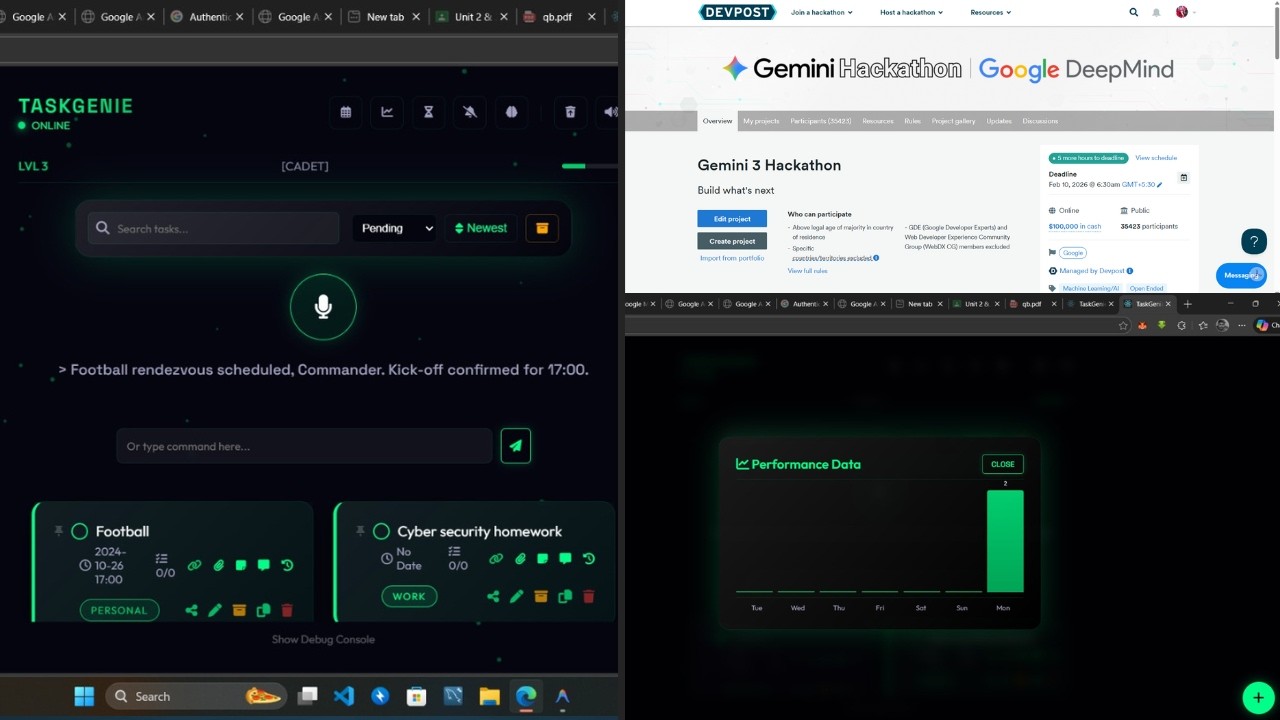Archive the Football task

pyautogui.click(x=239, y=610)
